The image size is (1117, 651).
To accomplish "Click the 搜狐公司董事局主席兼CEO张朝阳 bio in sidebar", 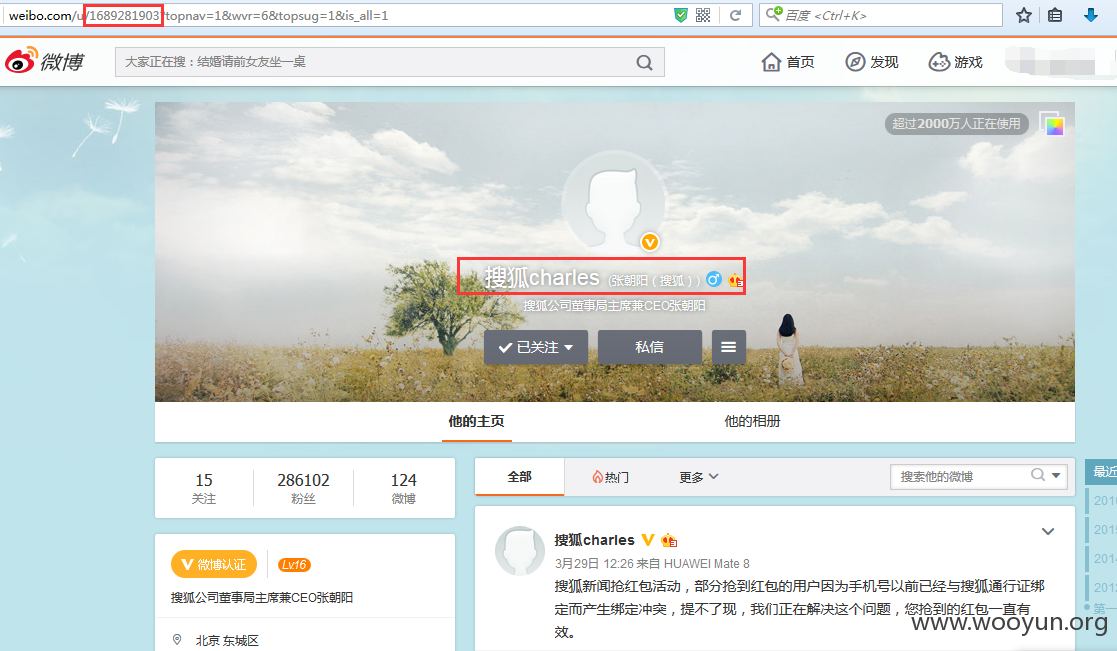I will (x=261, y=598).
